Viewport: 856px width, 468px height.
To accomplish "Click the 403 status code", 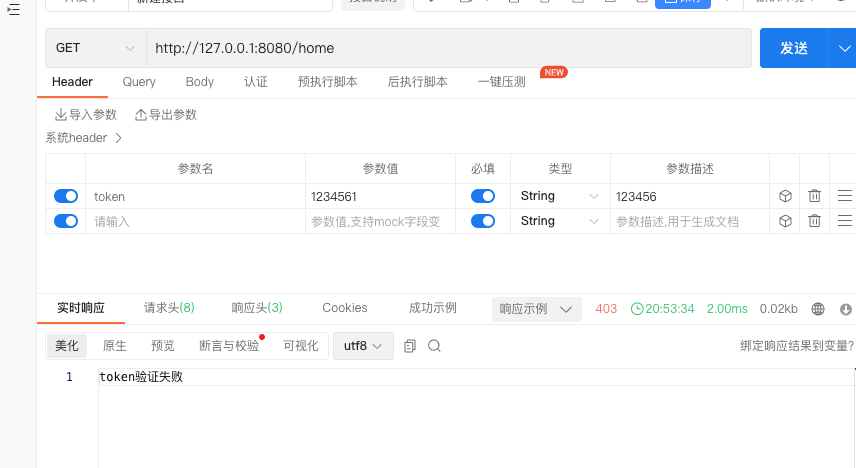I will point(606,309).
